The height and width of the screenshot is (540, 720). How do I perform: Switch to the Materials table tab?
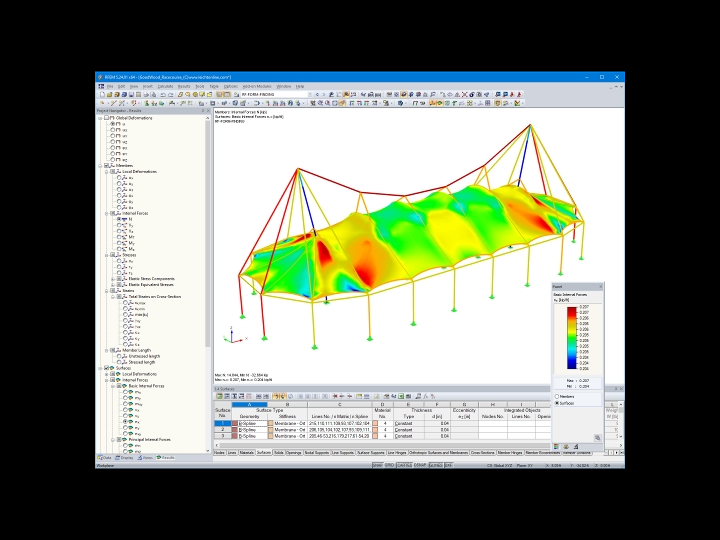click(x=247, y=453)
